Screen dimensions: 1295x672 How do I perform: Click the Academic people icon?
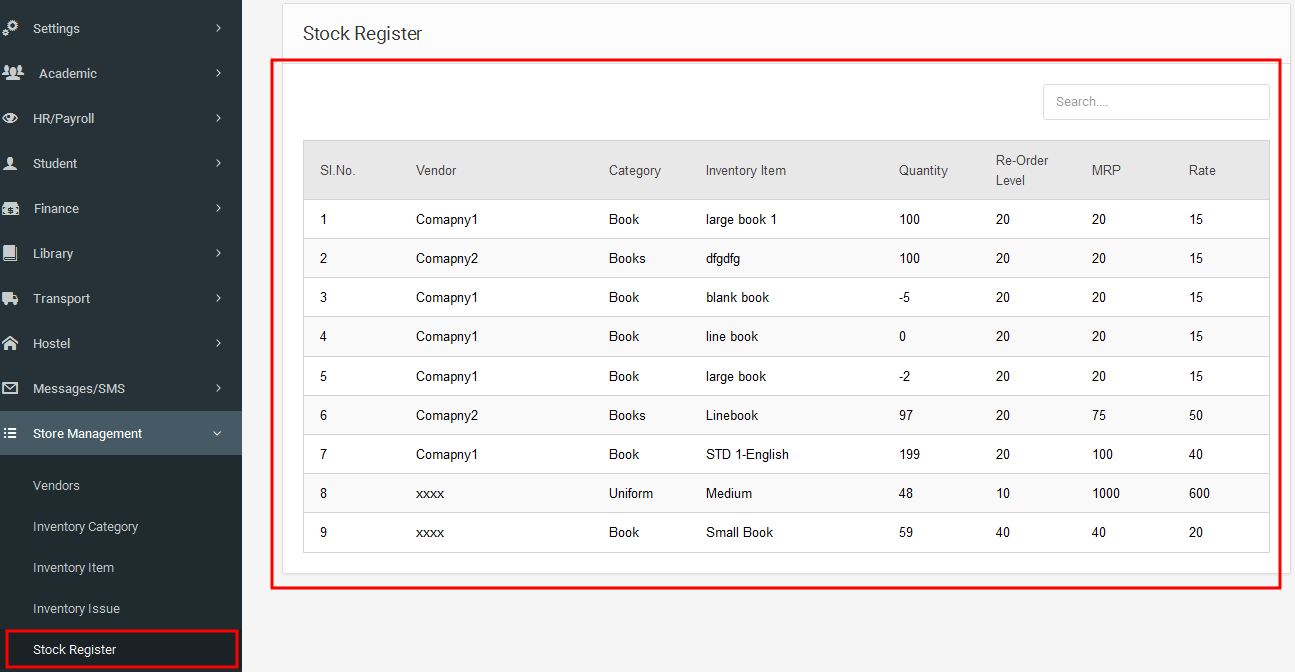pyautogui.click(x=13, y=73)
